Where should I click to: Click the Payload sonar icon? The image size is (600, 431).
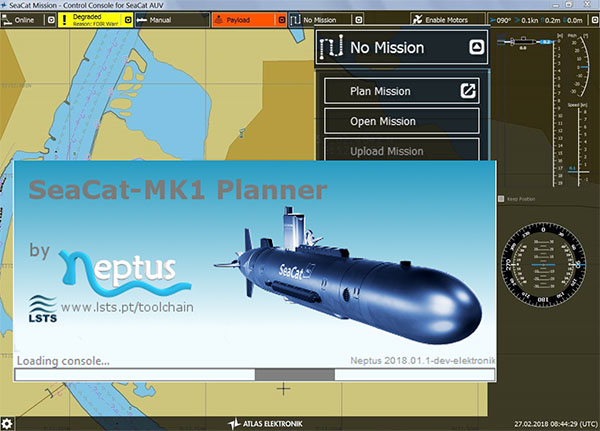(218, 20)
